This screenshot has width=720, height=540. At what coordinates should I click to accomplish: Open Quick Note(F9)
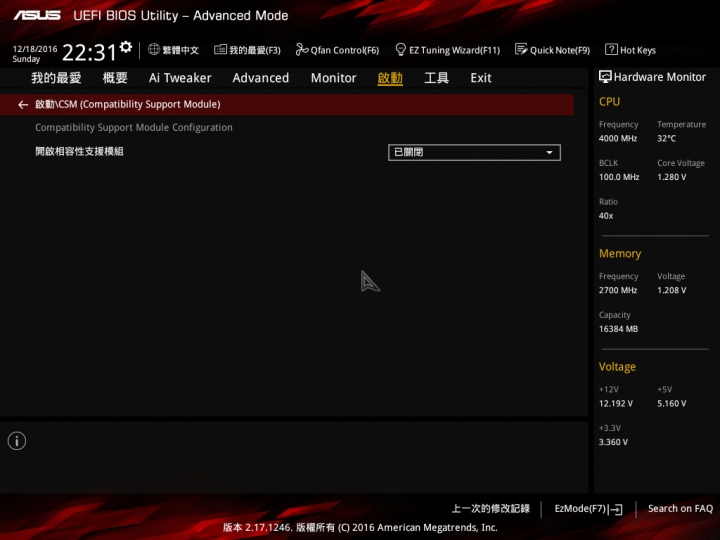(552, 50)
